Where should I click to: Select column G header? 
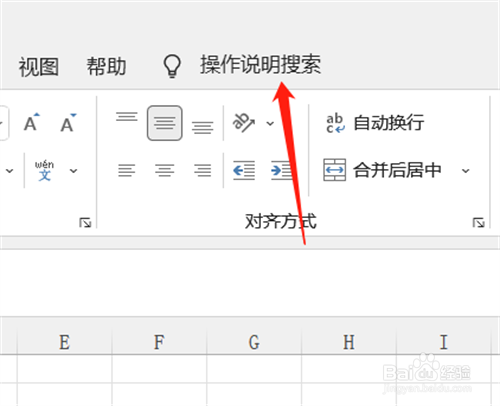pyautogui.click(x=254, y=342)
